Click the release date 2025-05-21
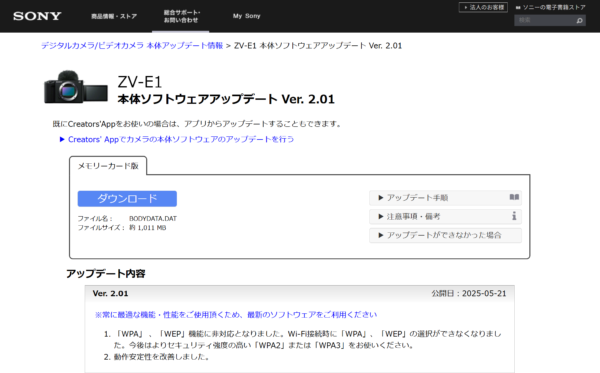Image resolution: width=600 pixels, height=373 pixels. click(484, 293)
